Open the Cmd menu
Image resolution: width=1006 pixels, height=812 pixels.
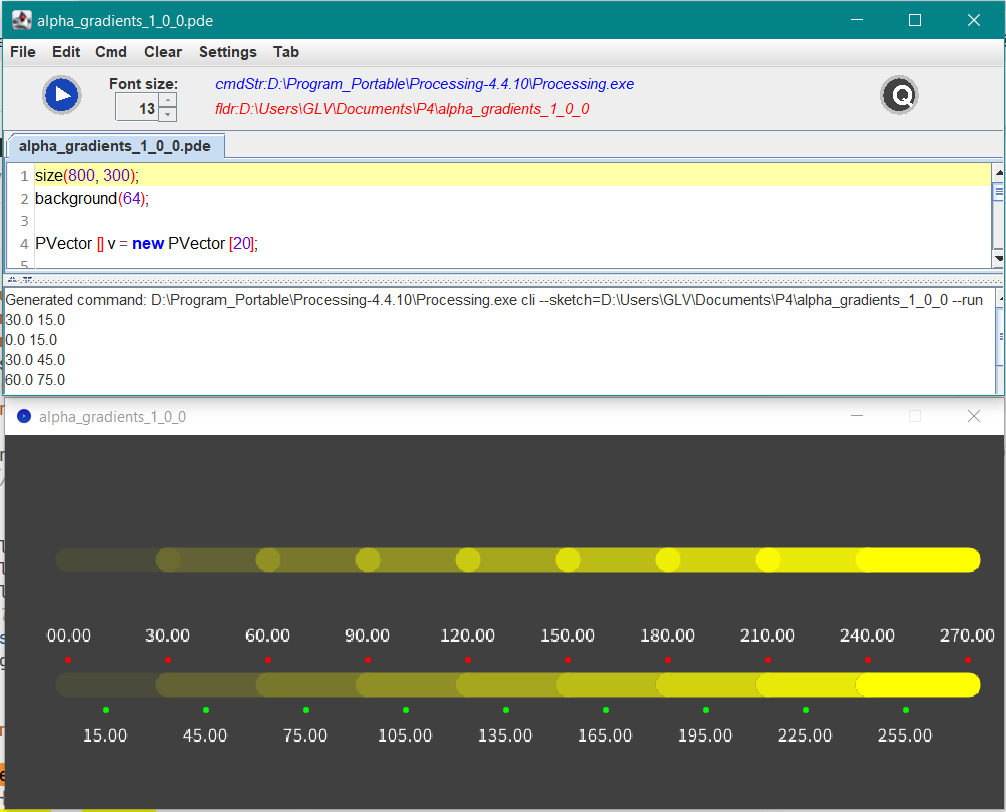(x=111, y=52)
